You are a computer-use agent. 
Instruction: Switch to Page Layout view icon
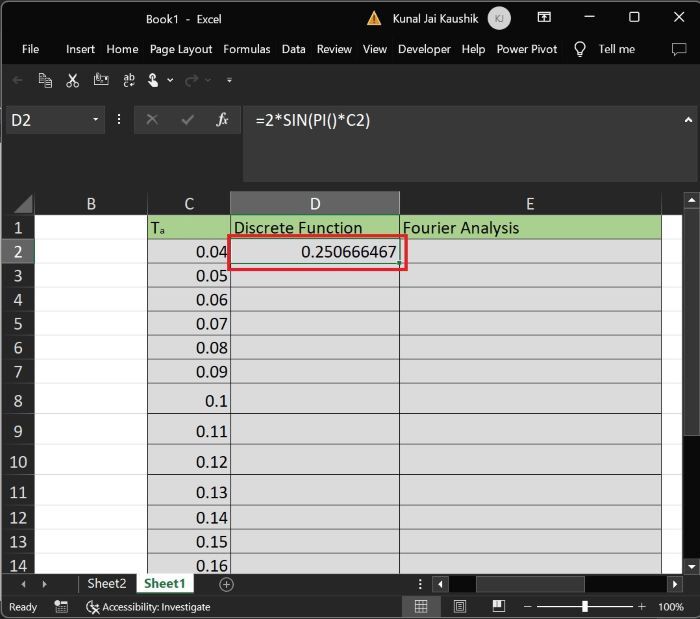[460, 606]
